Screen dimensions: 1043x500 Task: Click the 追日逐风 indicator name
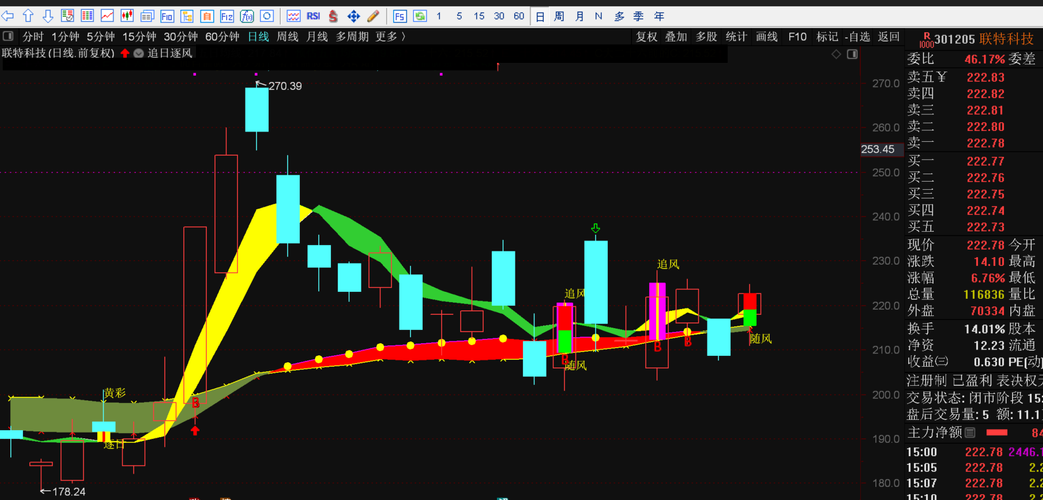(x=170, y=53)
